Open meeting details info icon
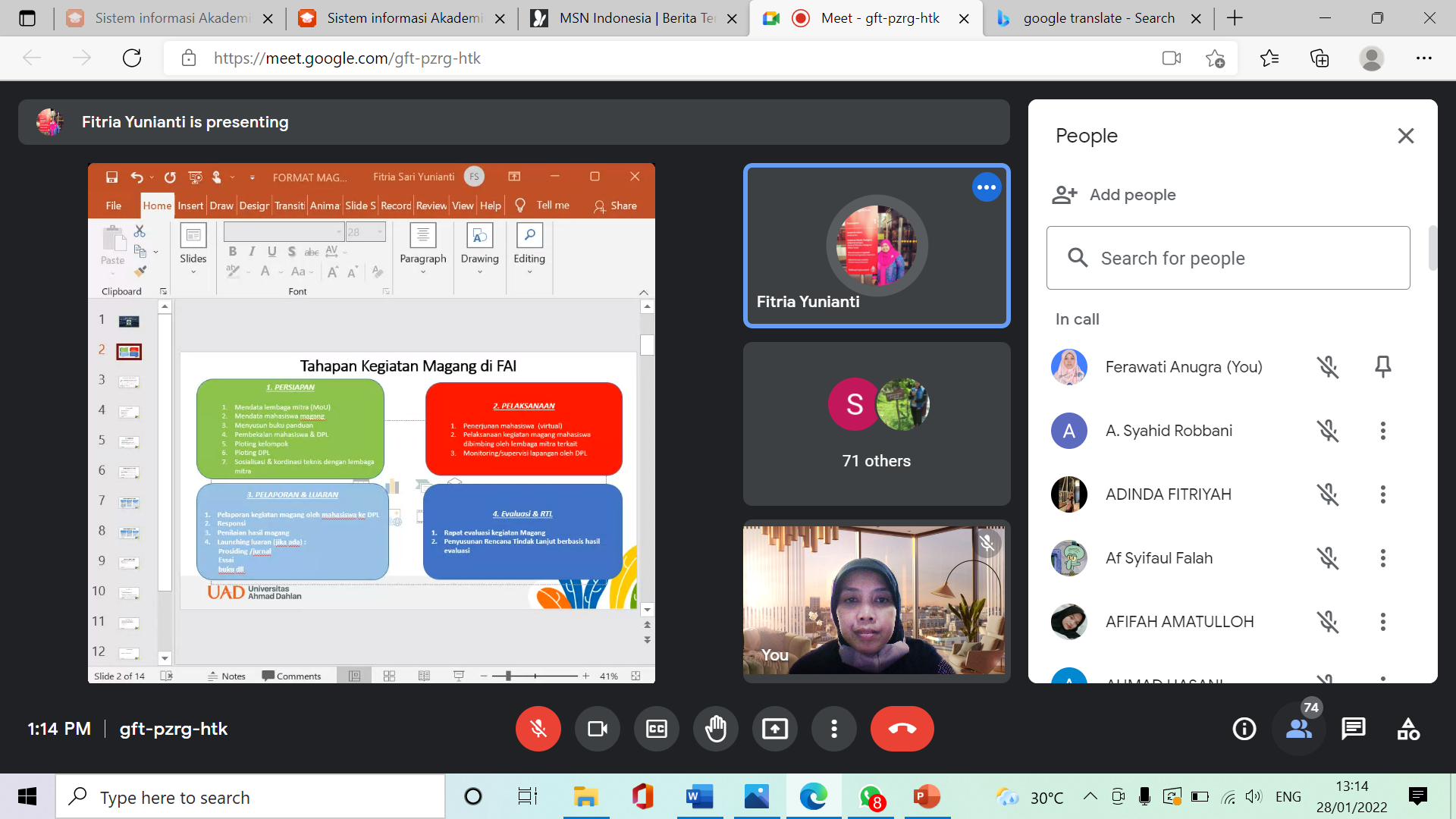The width and height of the screenshot is (1456, 819). [x=1244, y=729]
